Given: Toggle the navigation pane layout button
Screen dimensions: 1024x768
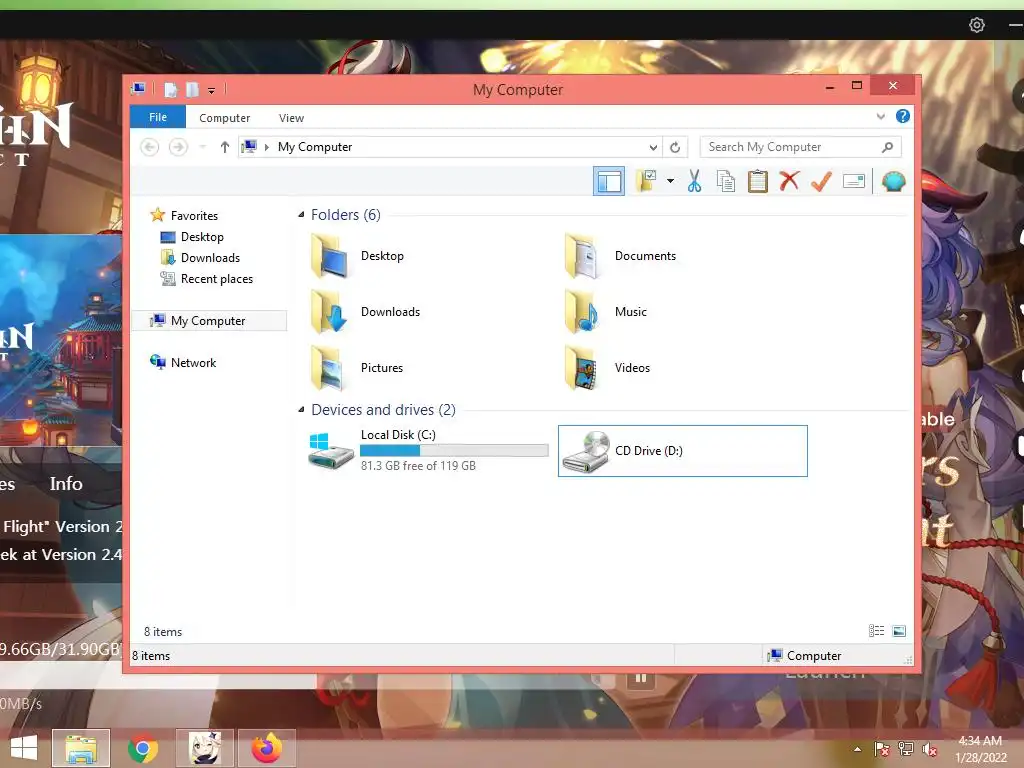Looking at the screenshot, I should click(609, 181).
